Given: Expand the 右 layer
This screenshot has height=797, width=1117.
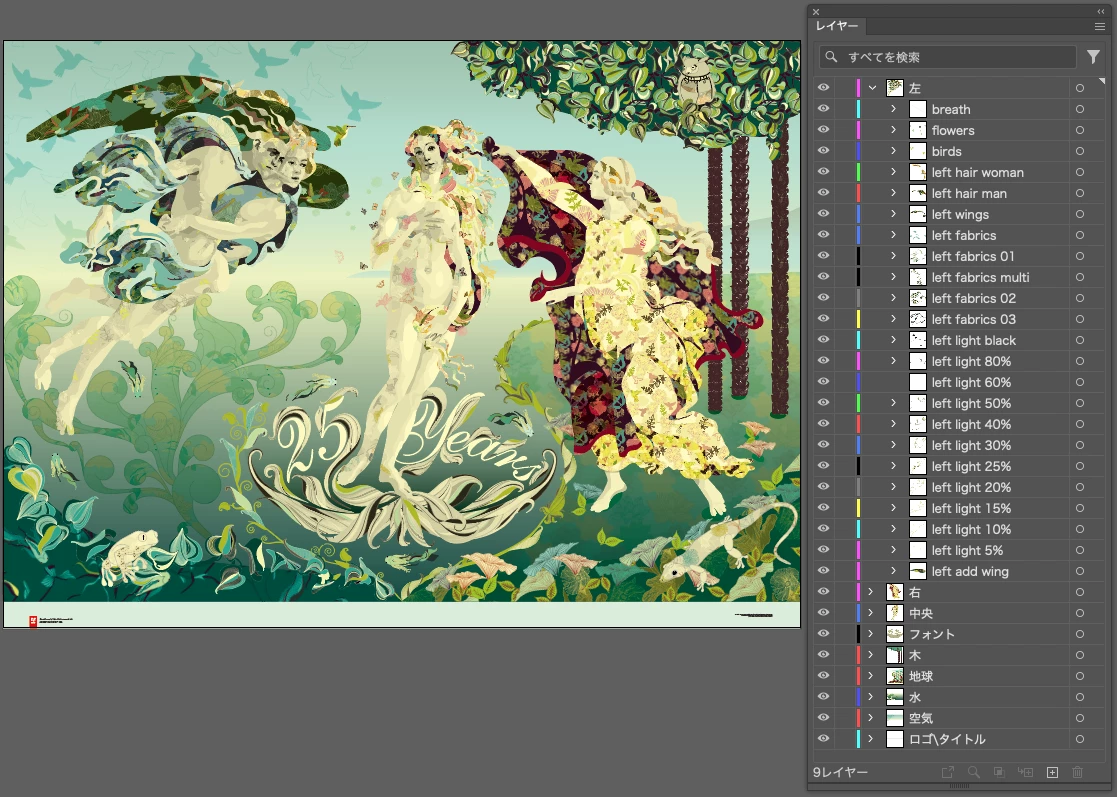Looking at the screenshot, I should point(871,591).
